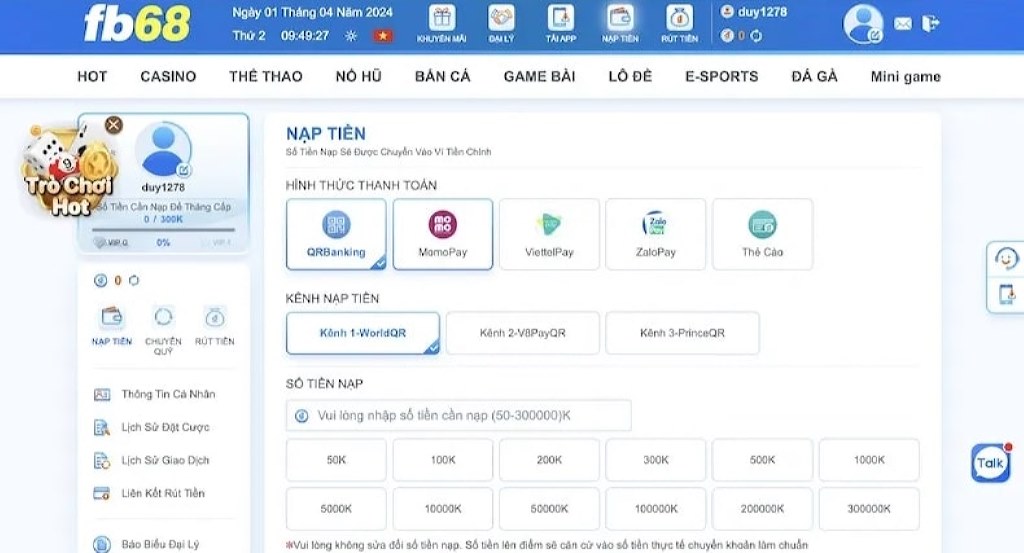
Task: Select QRBanking payment method
Action: click(x=336, y=234)
